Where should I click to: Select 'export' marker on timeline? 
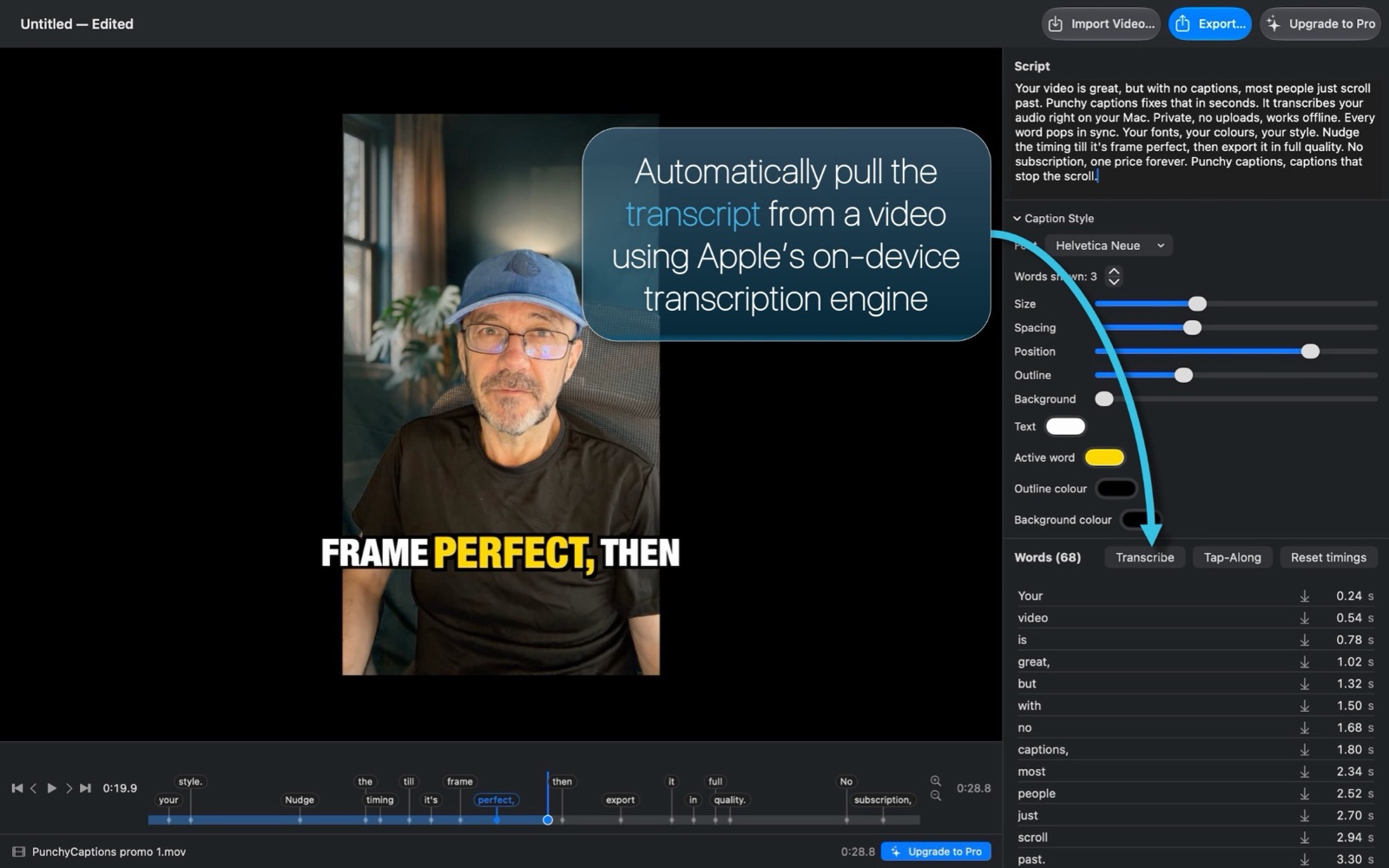[620, 800]
